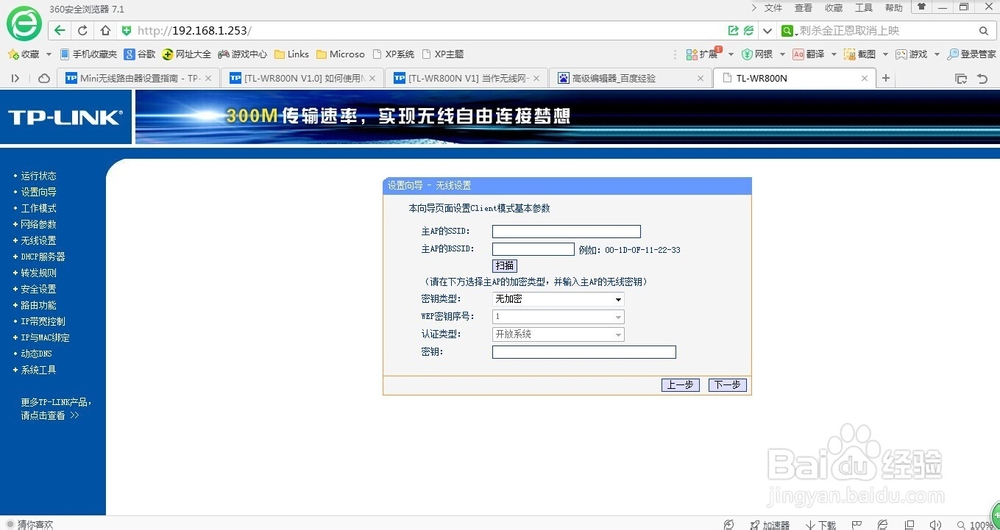Open the Microso bookmarks folder
This screenshot has height=530, width=1000.
[x=341, y=54]
